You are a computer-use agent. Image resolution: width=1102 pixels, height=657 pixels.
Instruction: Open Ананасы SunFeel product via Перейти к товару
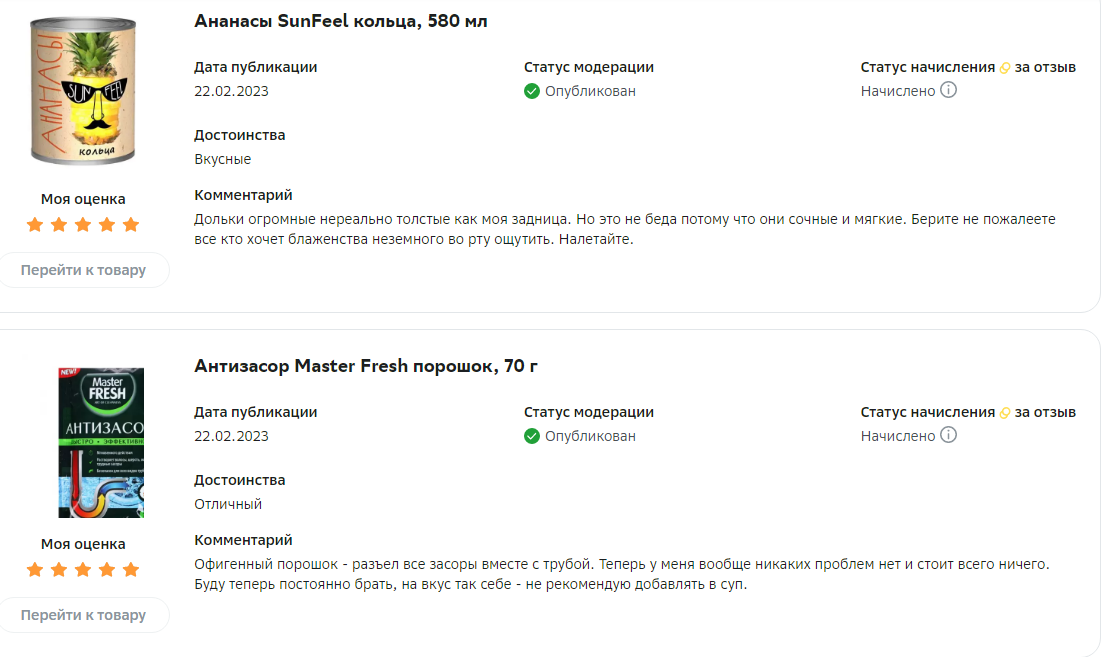point(83,270)
